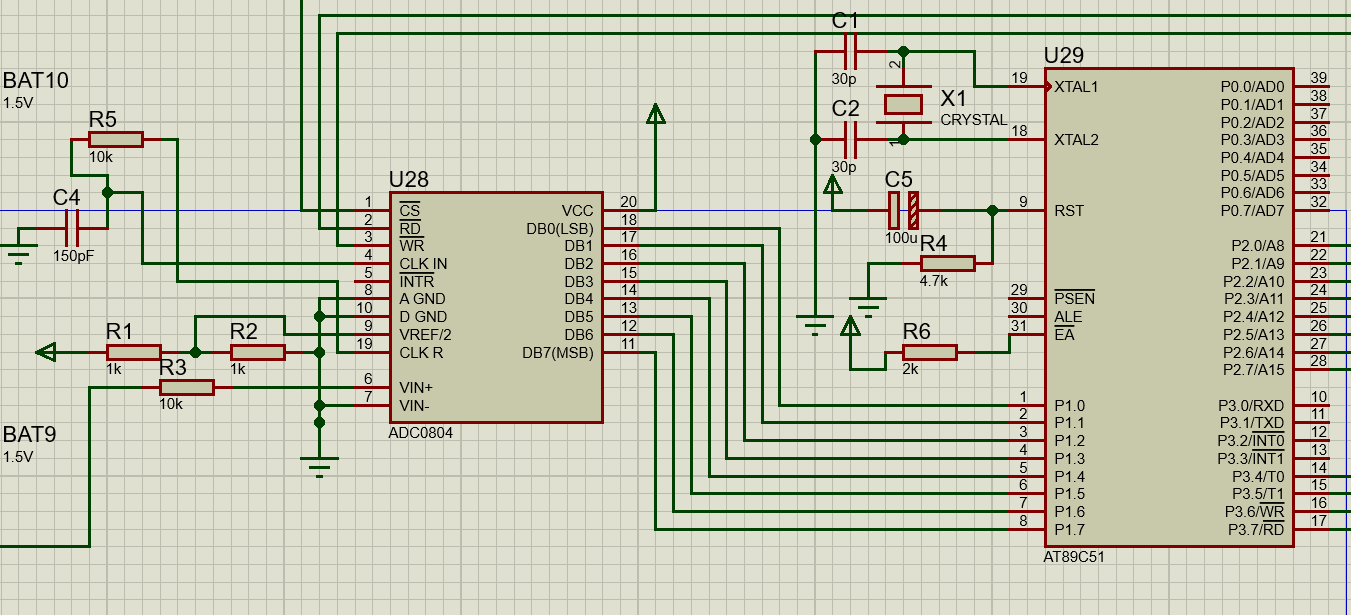Click the BAT10 label
1351x615 pixels.
(x=36, y=80)
